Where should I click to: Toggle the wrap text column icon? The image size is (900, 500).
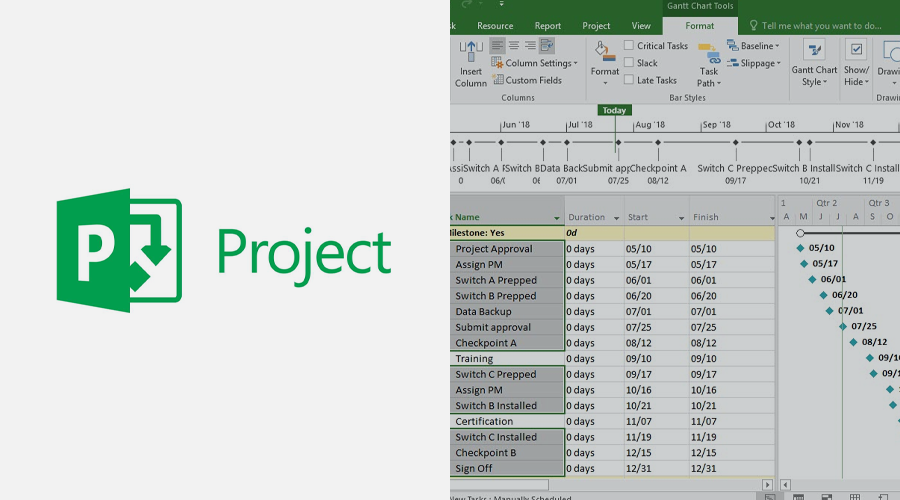coord(547,45)
